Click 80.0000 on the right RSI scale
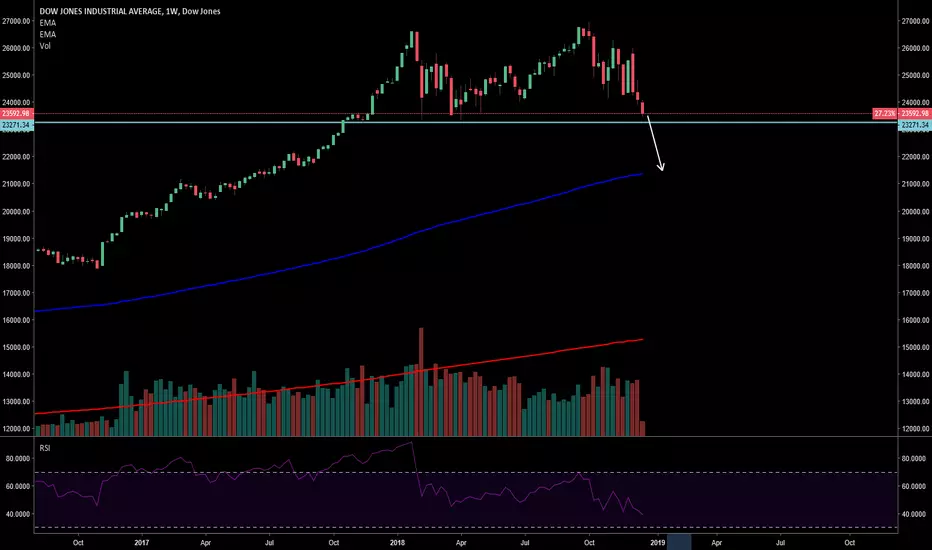This screenshot has height=550, width=932. click(x=914, y=458)
